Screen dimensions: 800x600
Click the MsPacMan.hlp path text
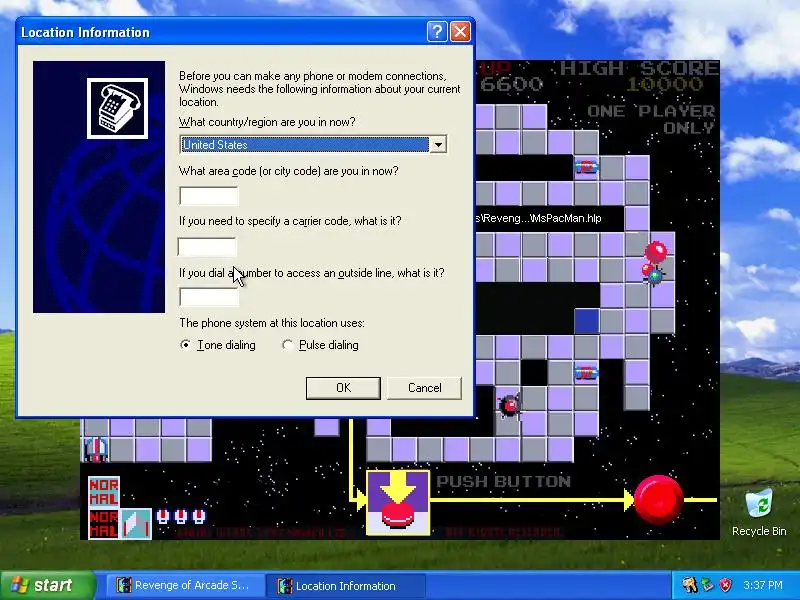click(x=538, y=218)
